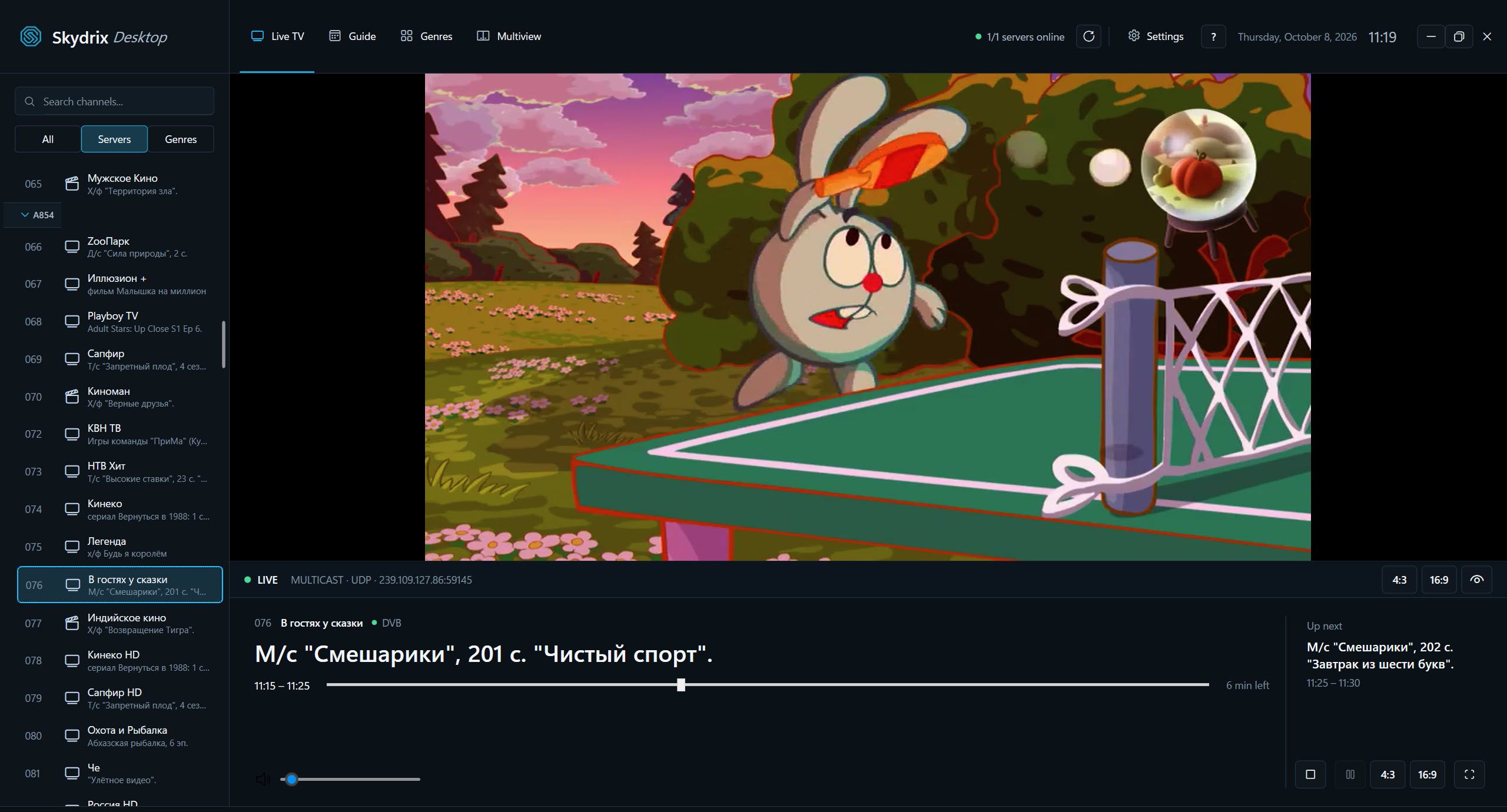Open the Live TV tab
The height and width of the screenshot is (812, 1507).
click(x=277, y=36)
